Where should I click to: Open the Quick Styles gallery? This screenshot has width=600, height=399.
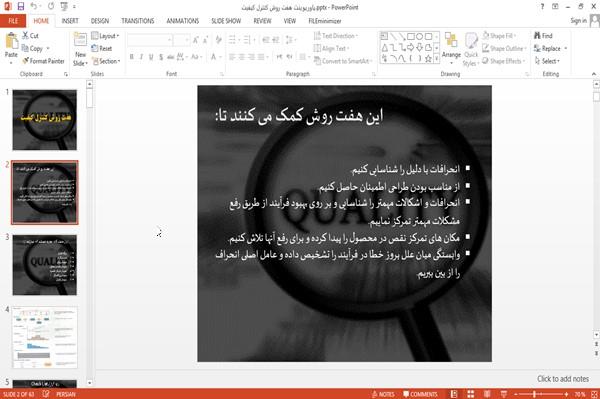(x=471, y=50)
